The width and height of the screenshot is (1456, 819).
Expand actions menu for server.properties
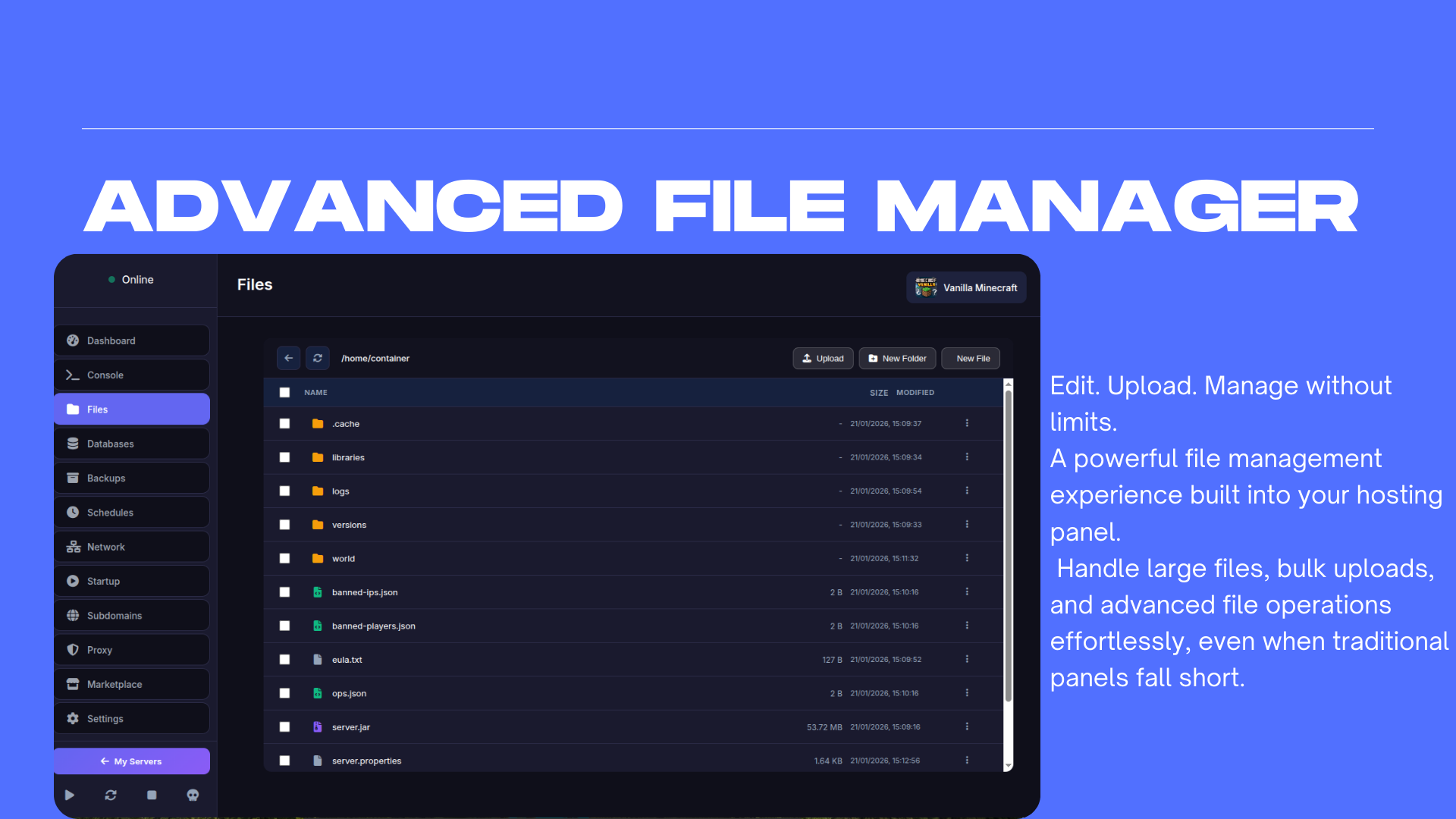point(967,760)
